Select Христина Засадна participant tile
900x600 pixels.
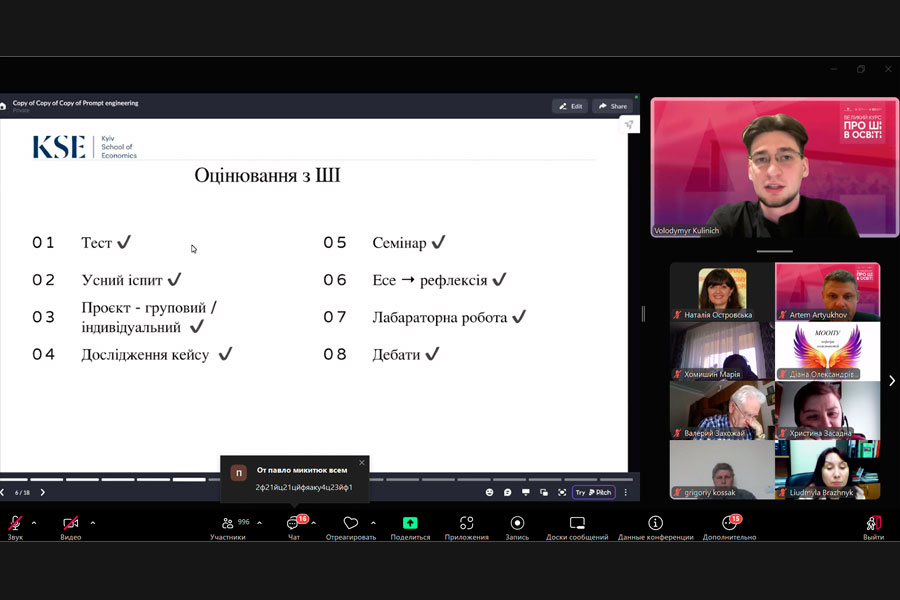(828, 410)
